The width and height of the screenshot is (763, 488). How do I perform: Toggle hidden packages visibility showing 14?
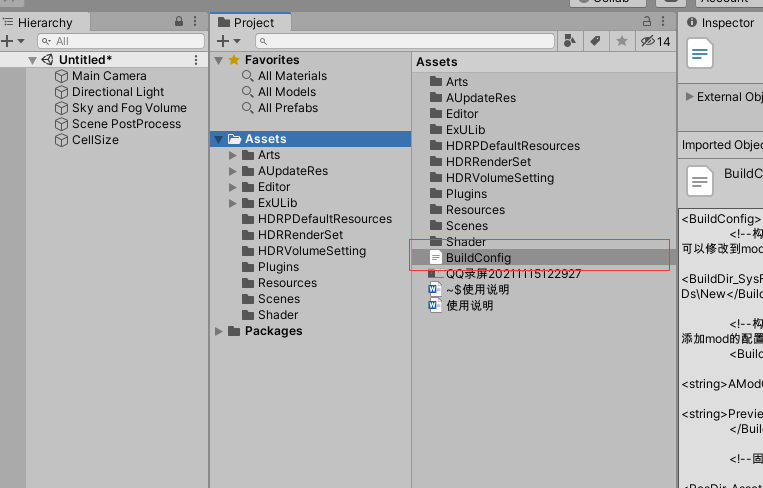coord(655,41)
